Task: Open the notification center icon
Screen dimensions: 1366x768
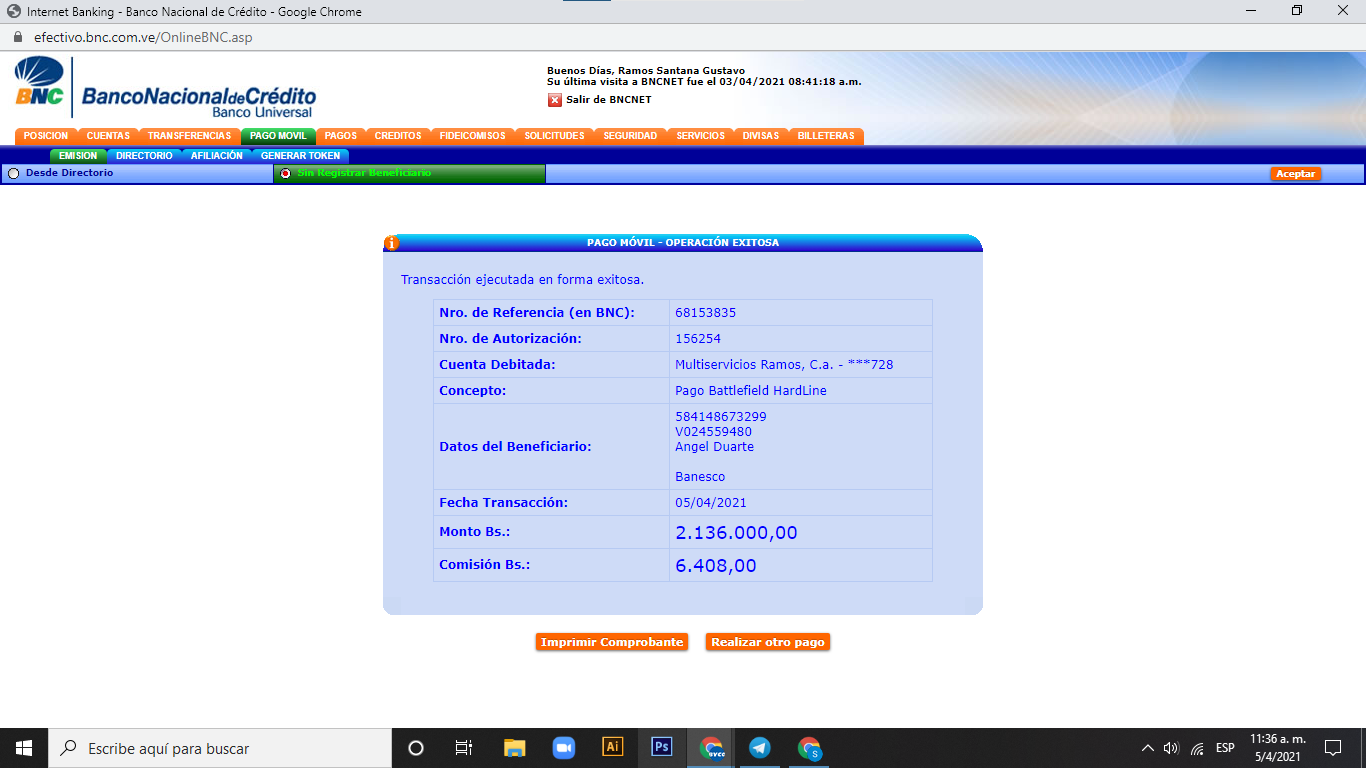Action: 1332,748
